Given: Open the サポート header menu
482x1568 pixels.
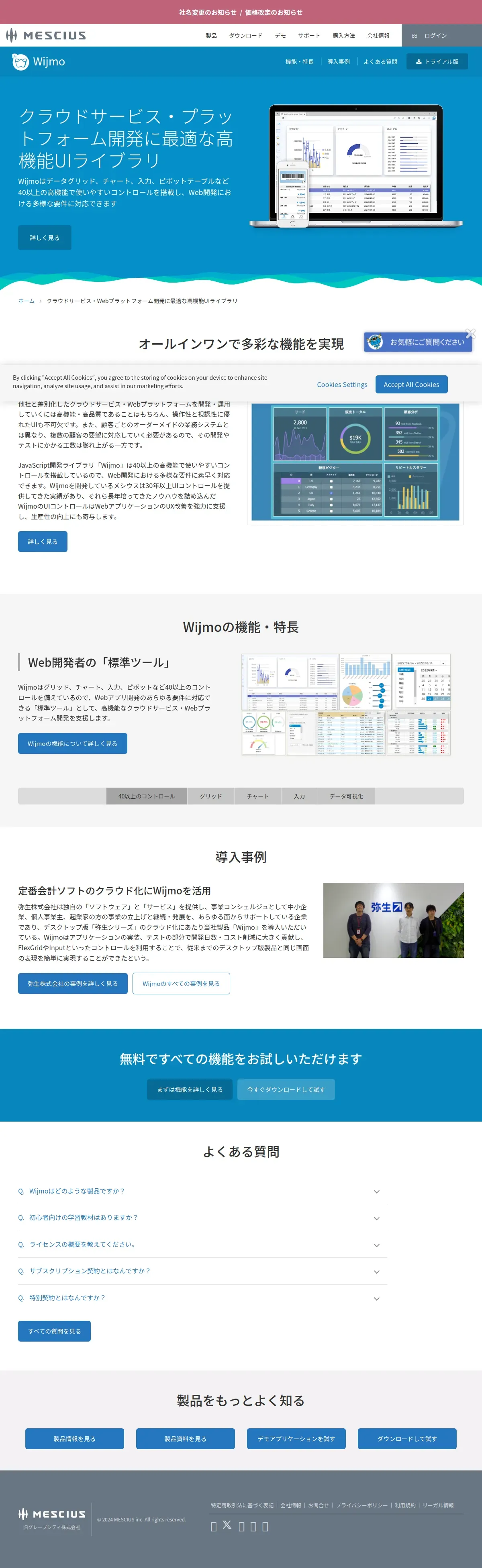Looking at the screenshot, I should coord(309,36).
